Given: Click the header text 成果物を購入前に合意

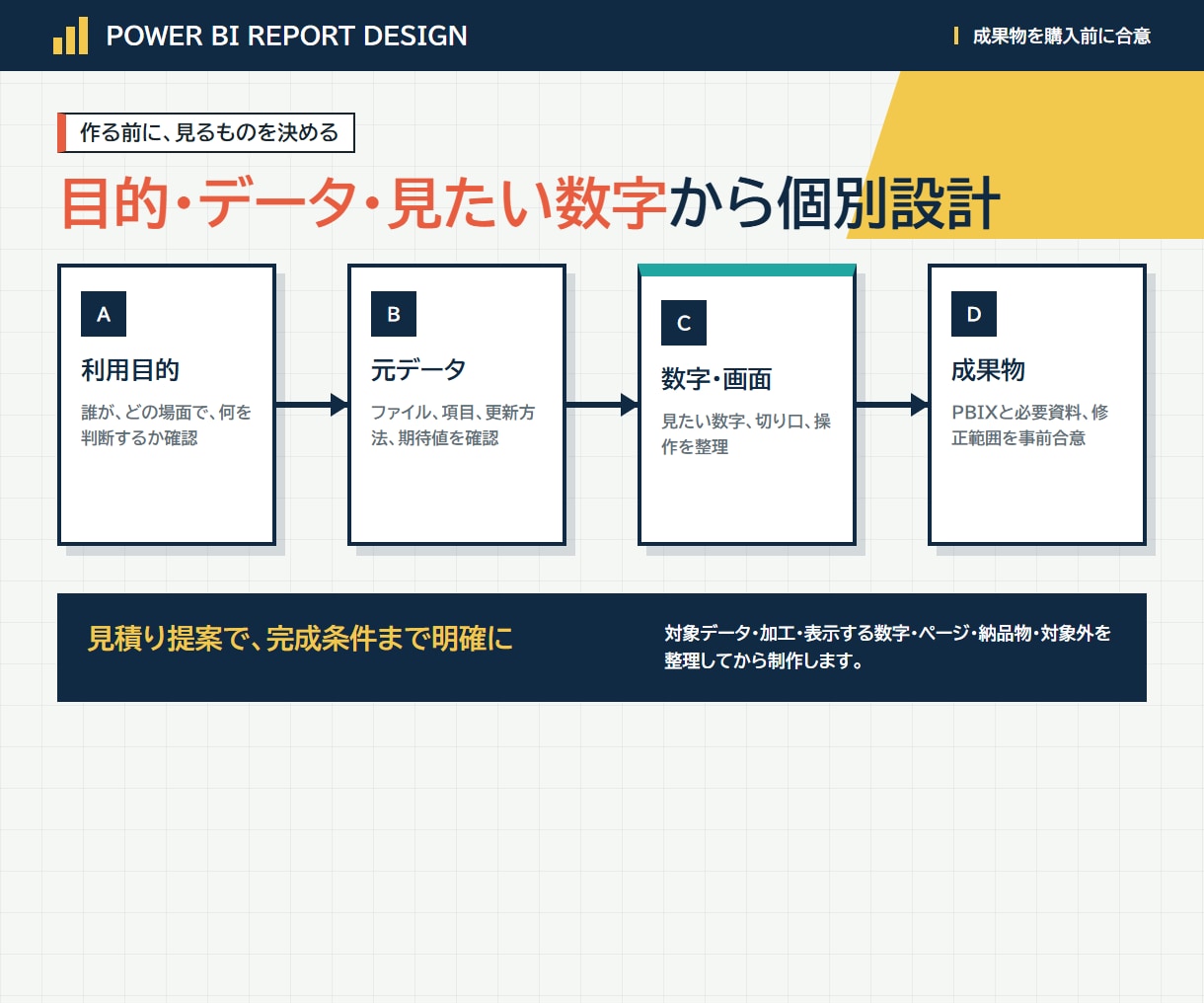Looking at the screenshot, I should pos(1062,37).
